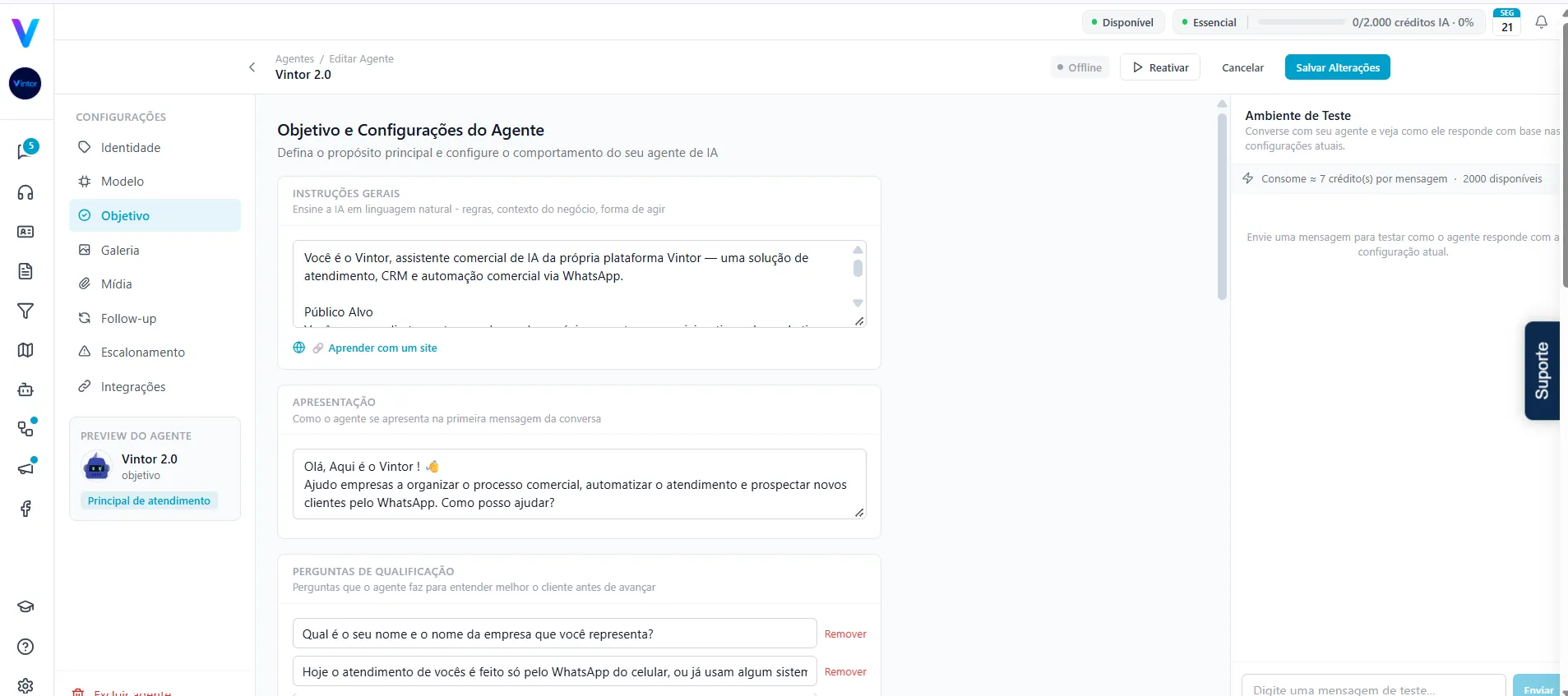The image size is (1568, 696).
Task: Open the contacts card sidebar icon
Action: click(x=25, y=232)
